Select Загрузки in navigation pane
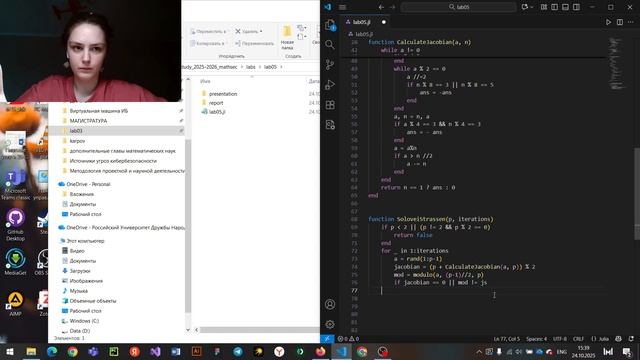 pyautogui.click(x=80, y=271)
